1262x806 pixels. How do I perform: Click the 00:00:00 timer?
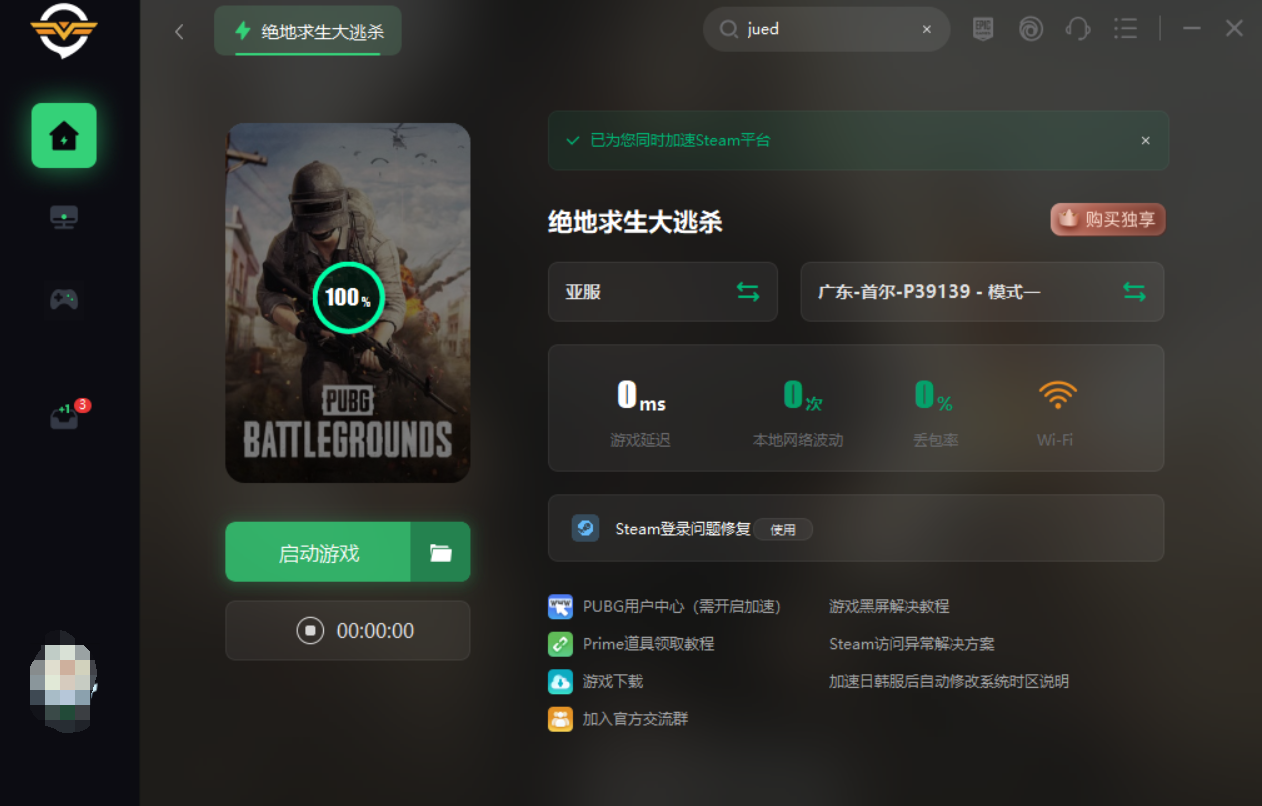pos(375,631)
